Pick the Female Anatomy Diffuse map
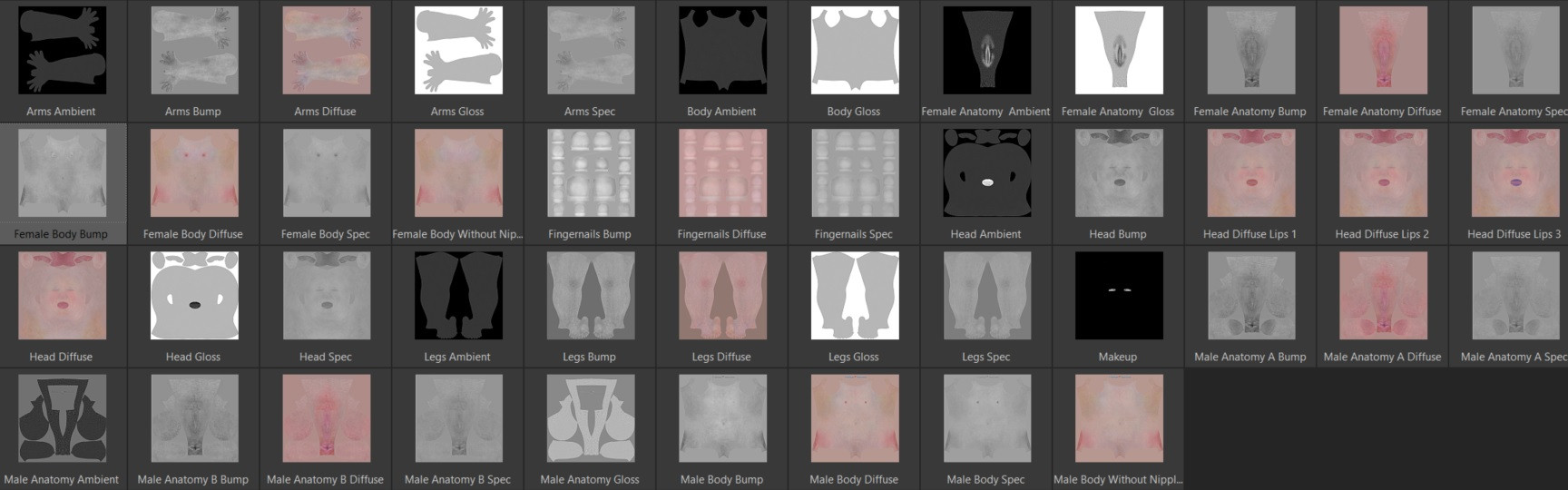 click(1384, 51)
